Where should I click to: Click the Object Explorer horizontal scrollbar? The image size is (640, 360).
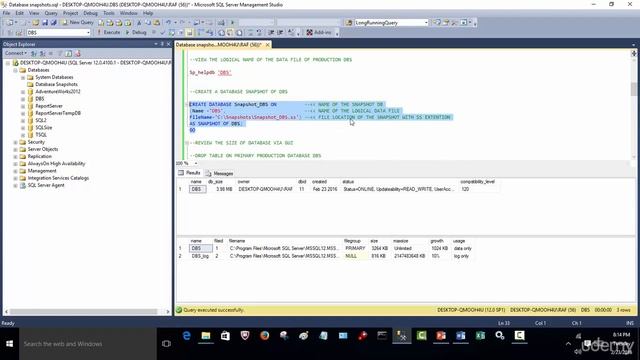[x=84, y=311]
